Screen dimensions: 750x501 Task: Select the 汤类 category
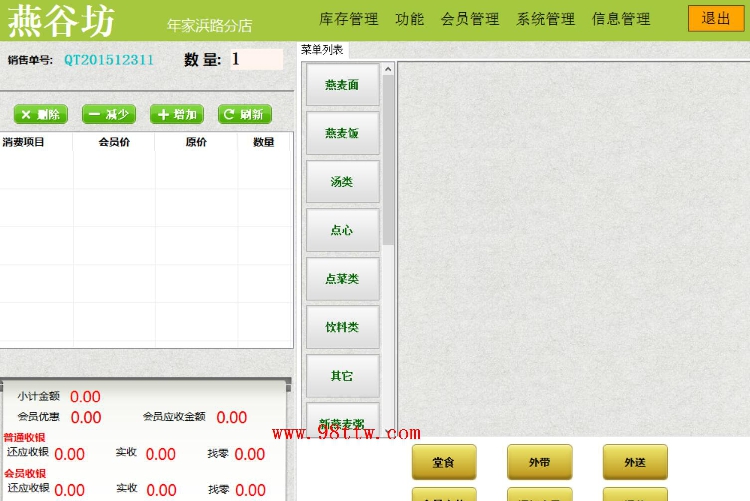(x=342, y=182)
